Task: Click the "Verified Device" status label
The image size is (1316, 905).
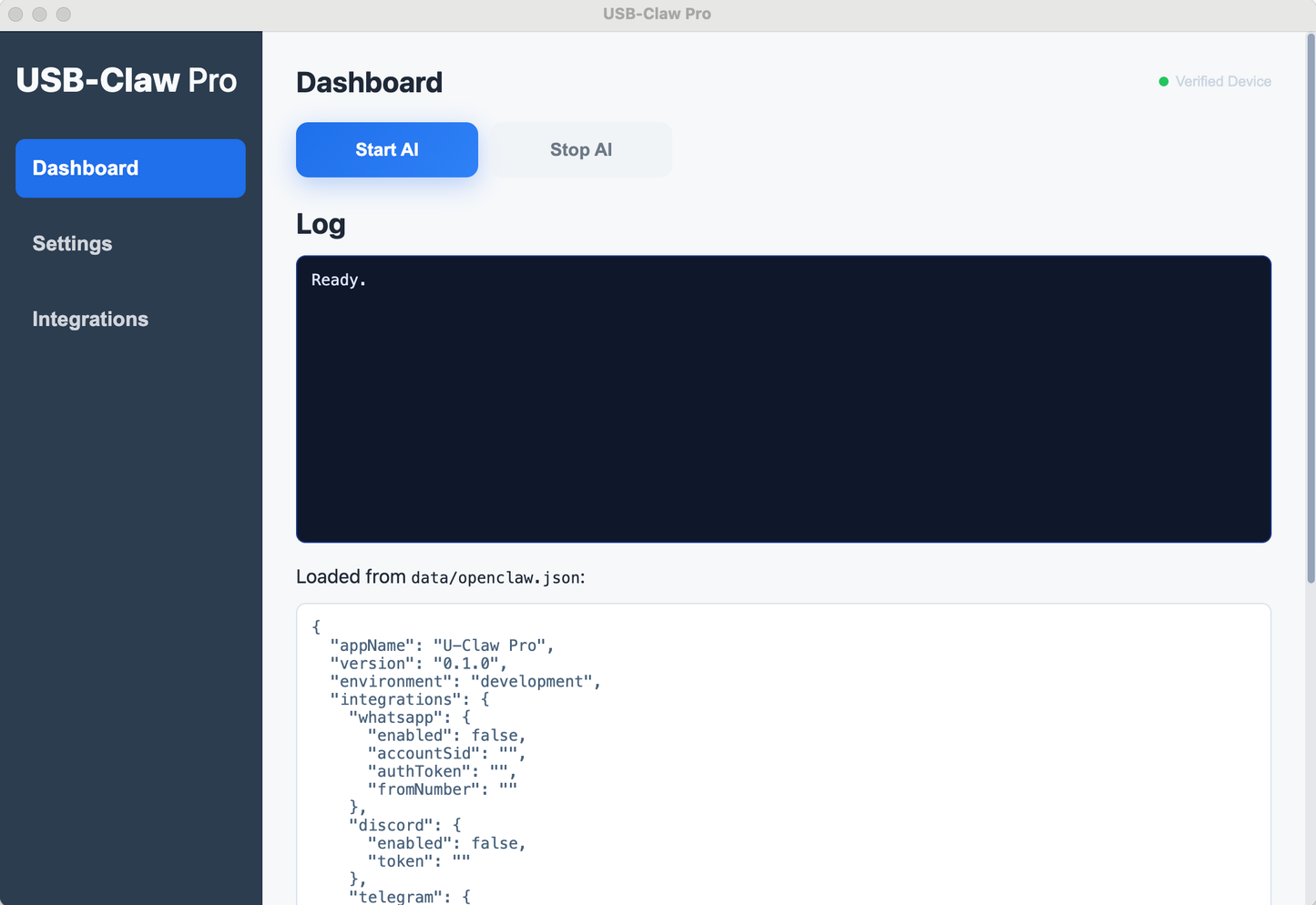Action: tap(1223, 82)
